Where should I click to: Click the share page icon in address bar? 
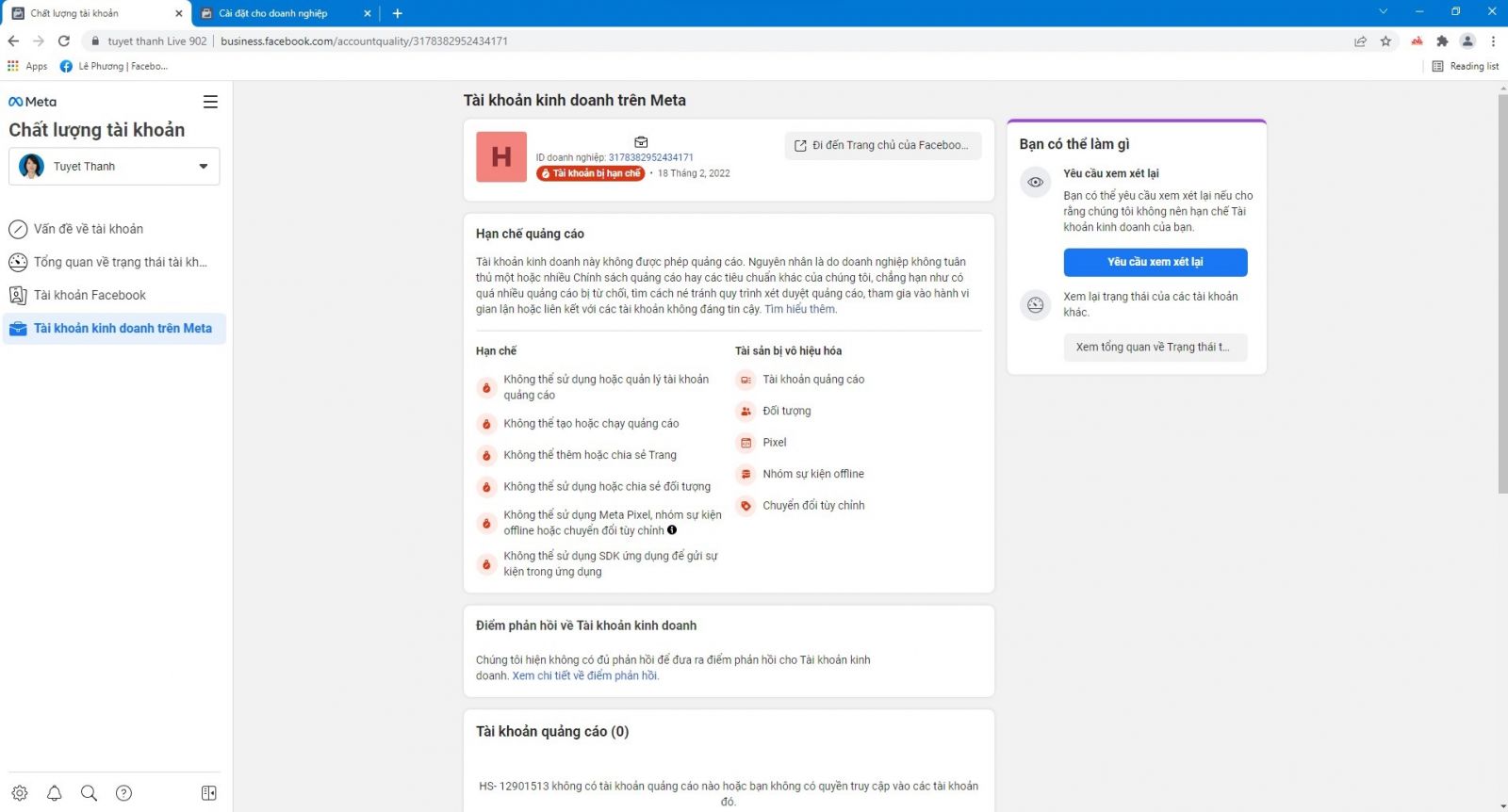click(x=1360, y=41)
